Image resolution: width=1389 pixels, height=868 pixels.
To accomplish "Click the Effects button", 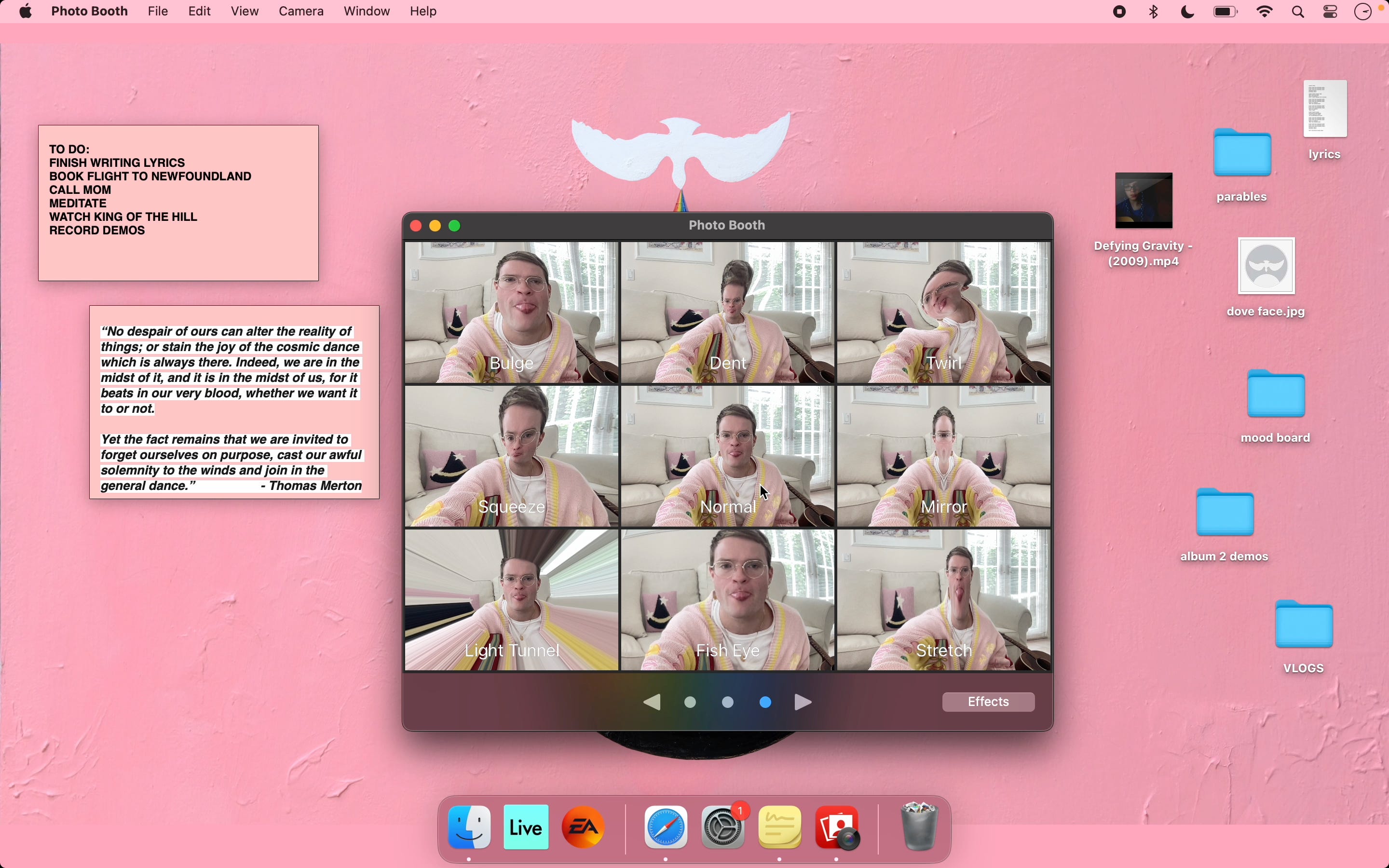I will [x=988, y=702].
